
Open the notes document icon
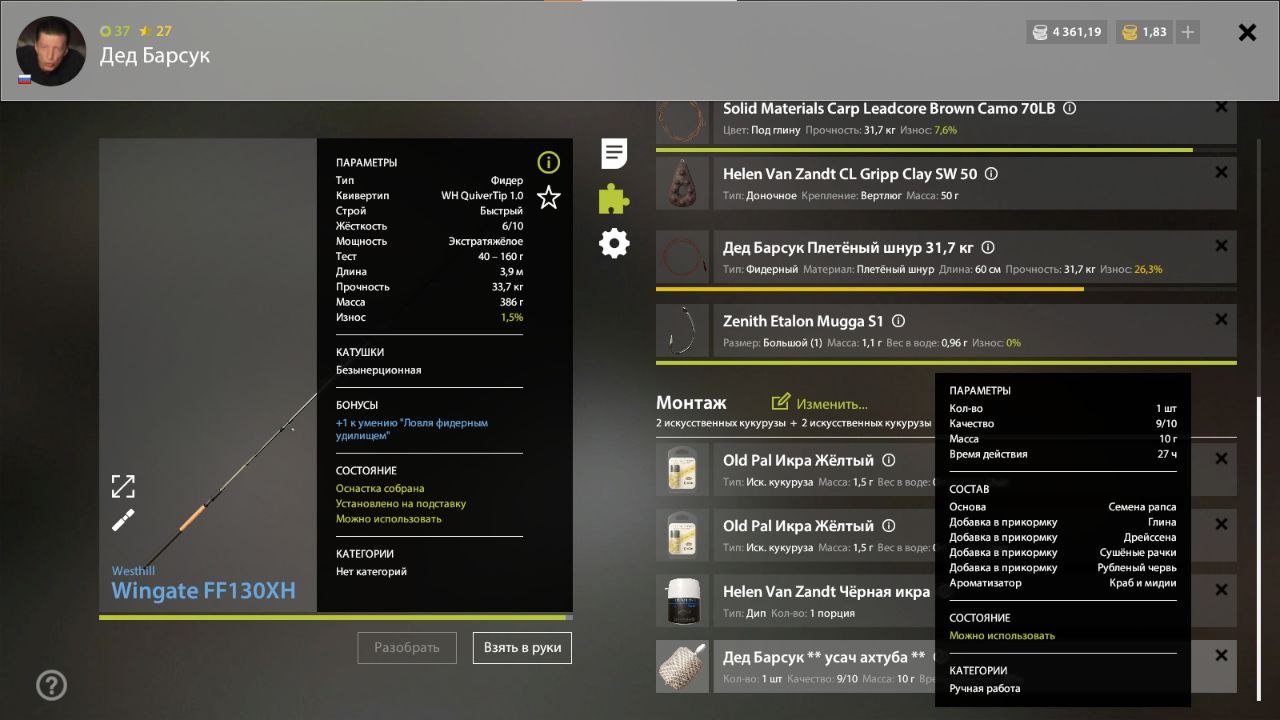pyautogui.click(x=614, y=154)
